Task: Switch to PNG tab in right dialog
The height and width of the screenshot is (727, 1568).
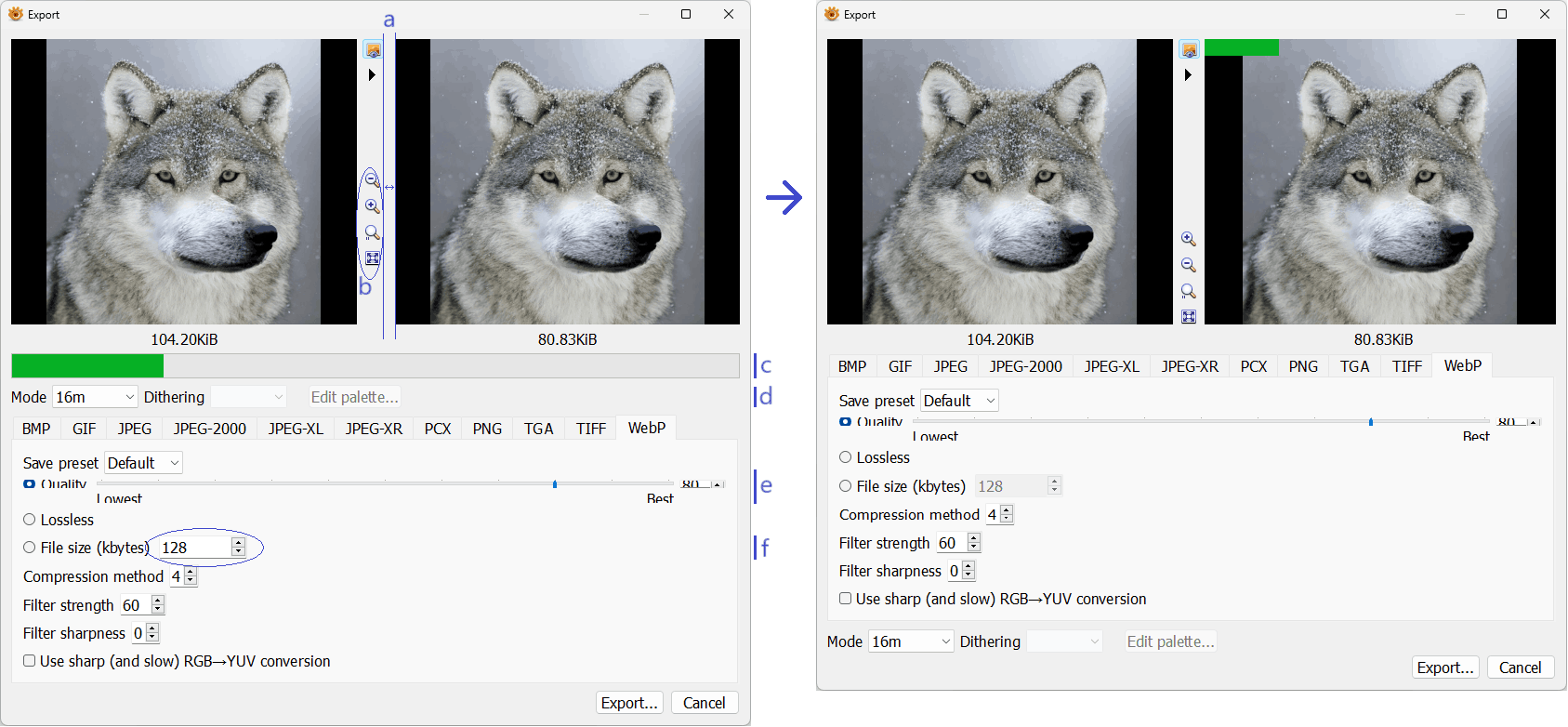Action: (1303, 366)
